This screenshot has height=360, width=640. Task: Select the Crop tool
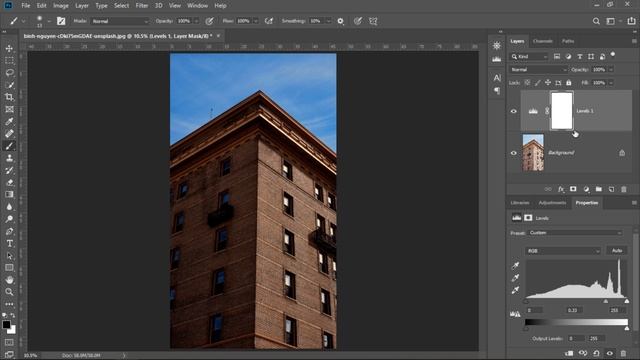[x=9, y=97]
